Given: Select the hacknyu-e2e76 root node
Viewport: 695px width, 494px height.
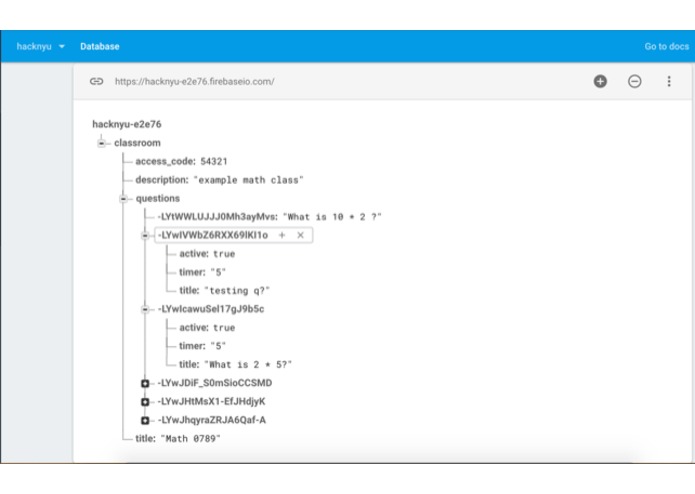Looking at the screenshot, I should pos(127,124).
